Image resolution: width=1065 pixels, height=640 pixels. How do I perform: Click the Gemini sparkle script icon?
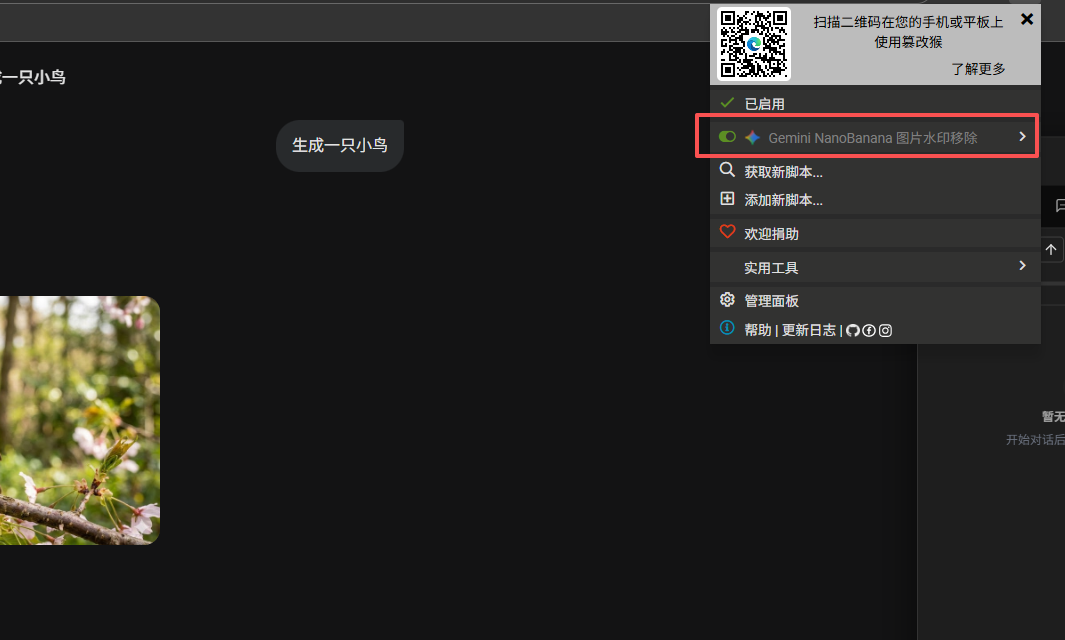753,137
